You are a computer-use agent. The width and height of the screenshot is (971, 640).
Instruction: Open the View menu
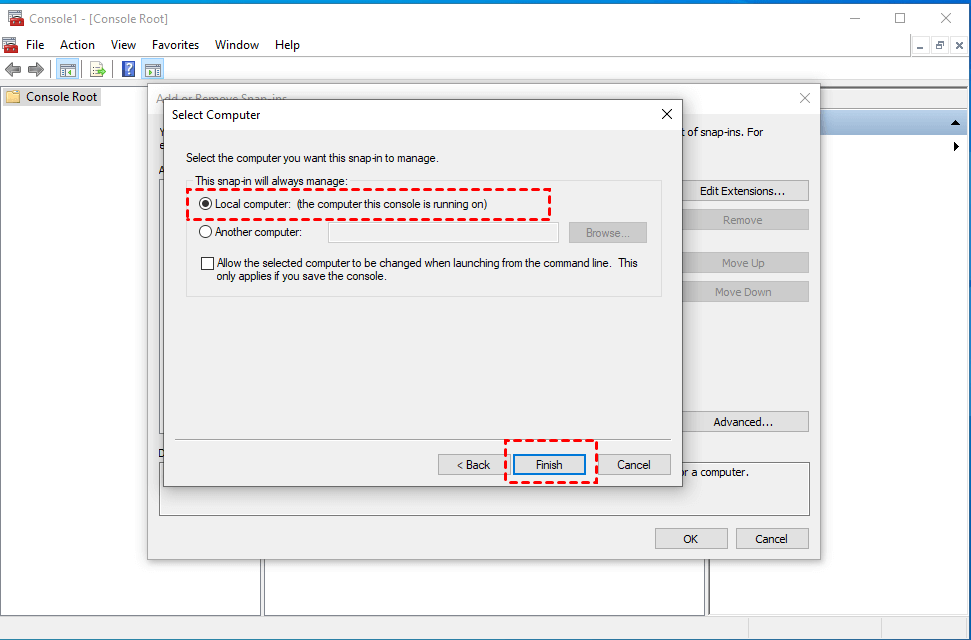(x=123, y=45)
